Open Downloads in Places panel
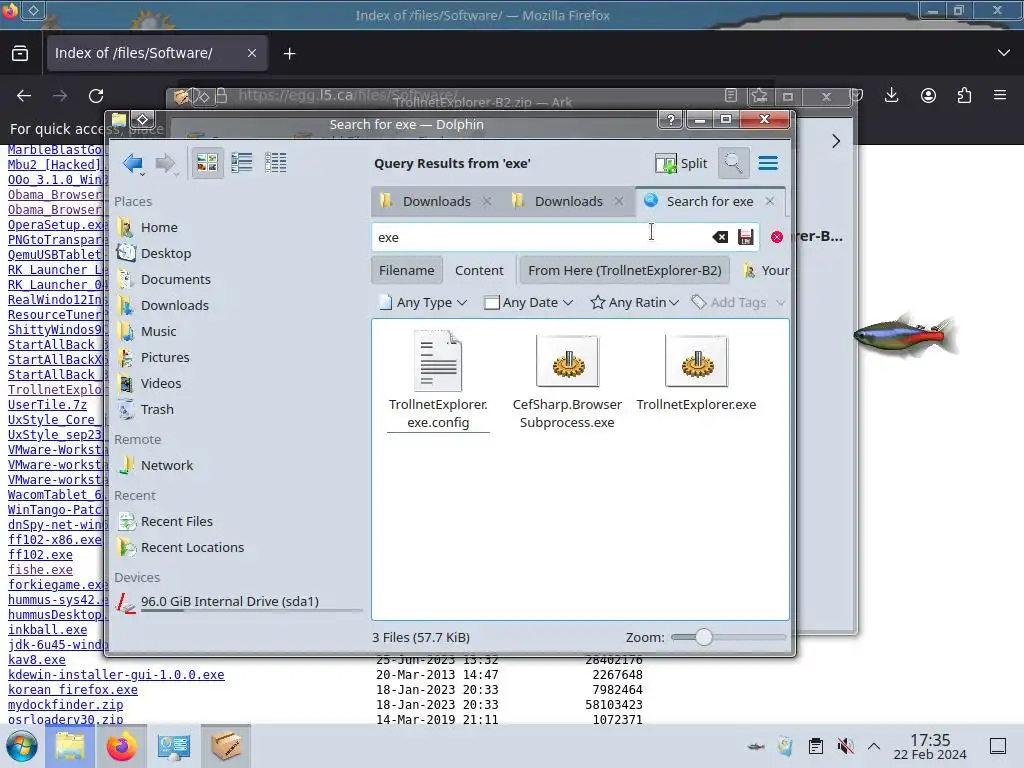This screenshot has width=1024, height=768. (174, 306)
